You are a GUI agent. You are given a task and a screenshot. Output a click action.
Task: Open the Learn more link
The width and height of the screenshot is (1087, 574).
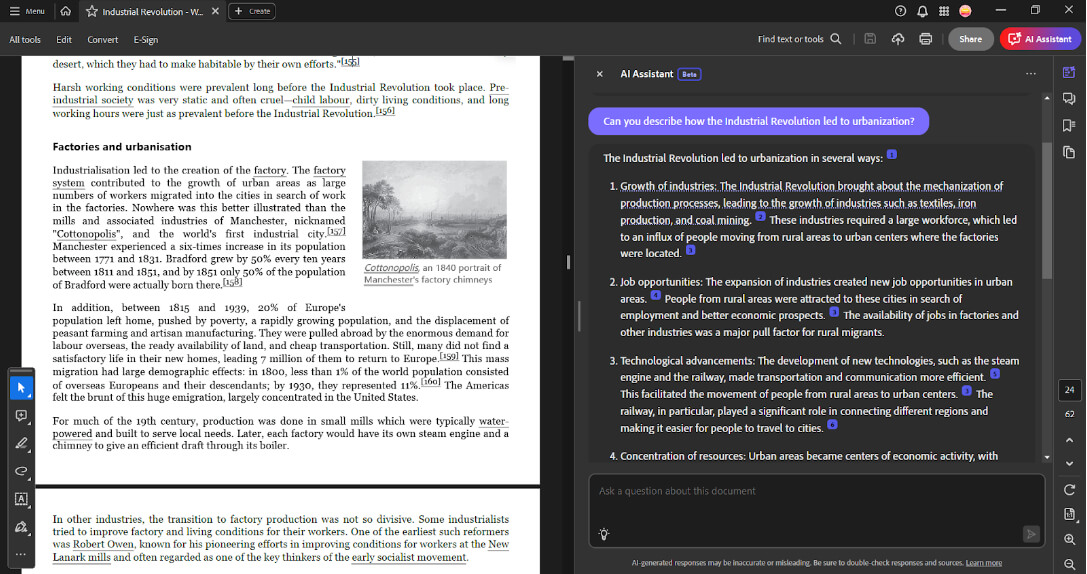coord(984,563)
